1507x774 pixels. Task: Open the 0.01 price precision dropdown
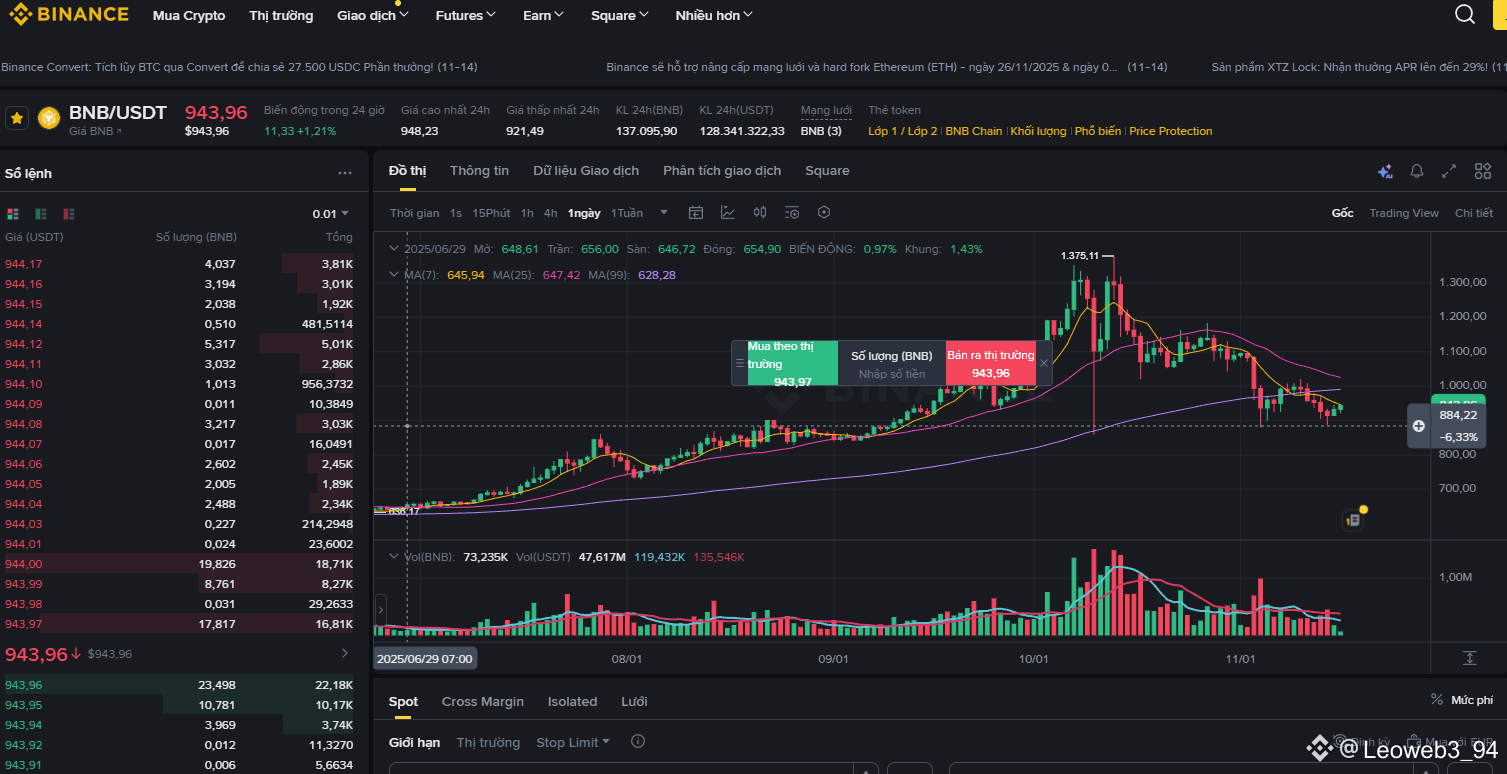tap(331, 213)
